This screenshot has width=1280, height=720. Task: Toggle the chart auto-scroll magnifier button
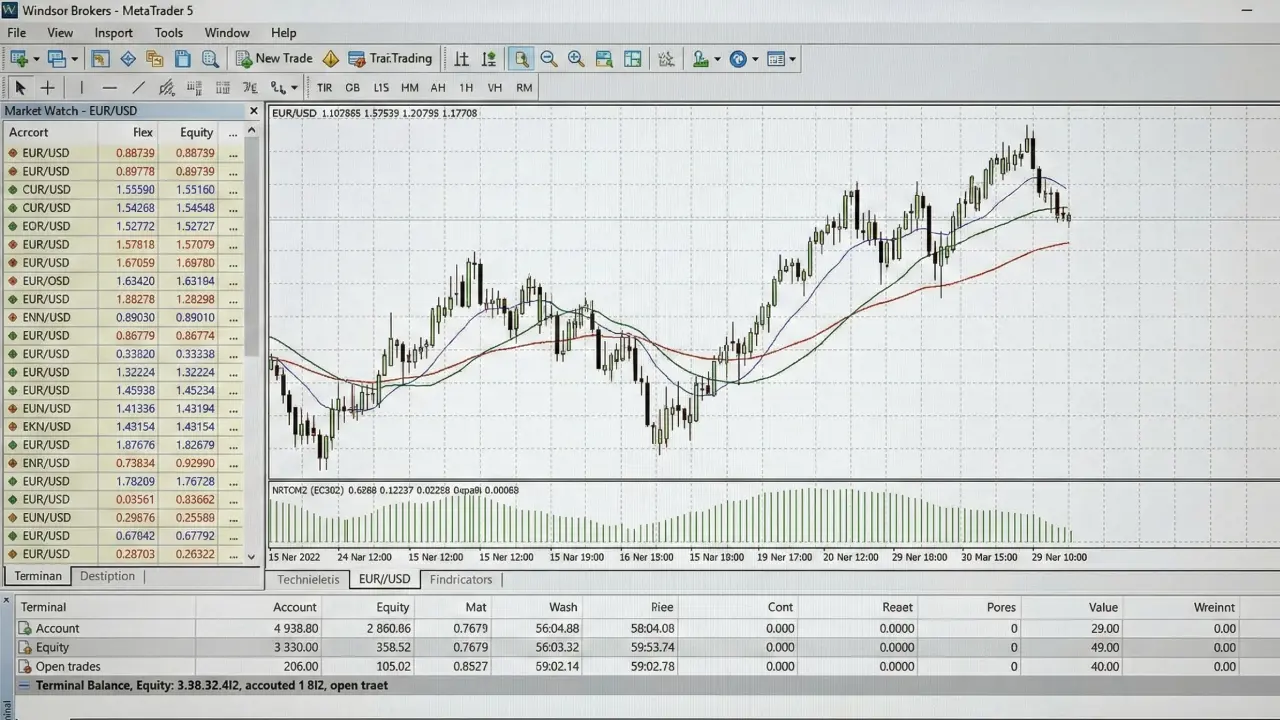click(x=521, y=58)
